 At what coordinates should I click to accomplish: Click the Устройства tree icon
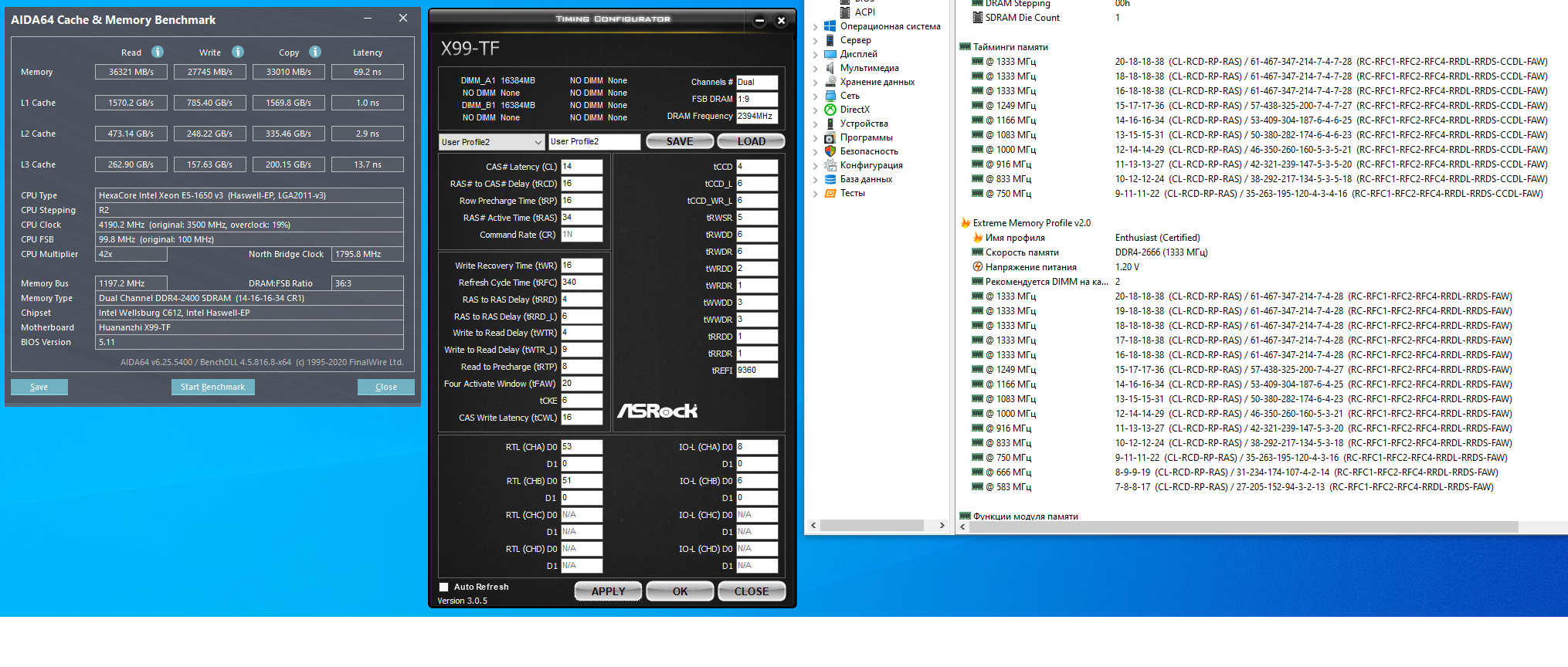pos(830,124)
